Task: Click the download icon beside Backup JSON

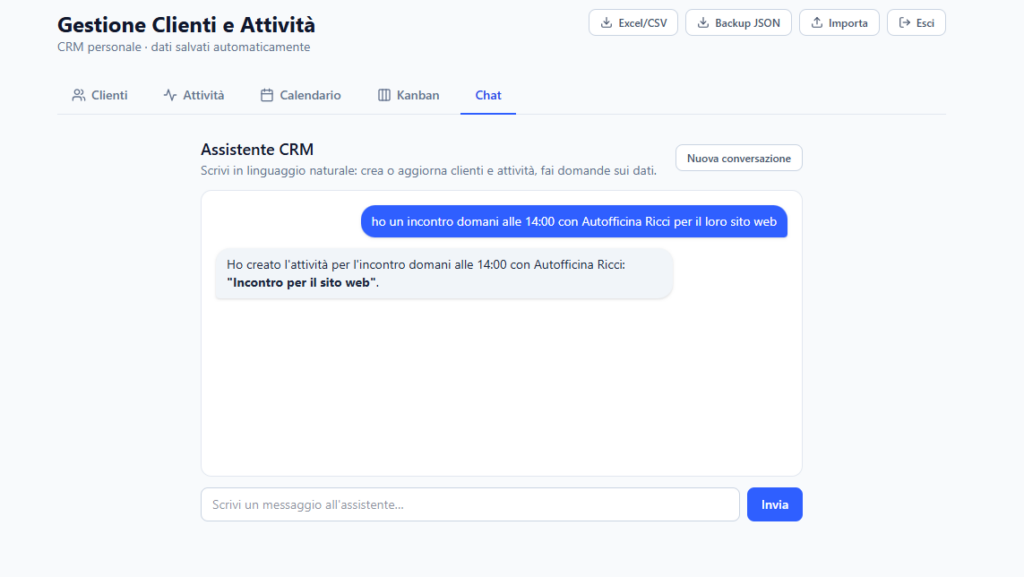Action: (x=703, y=23)
